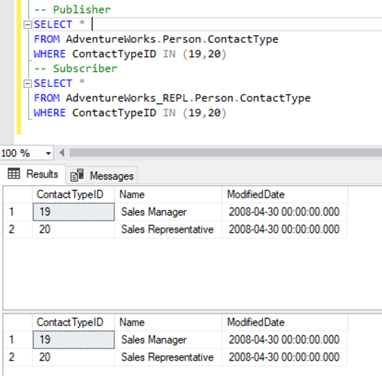
Task: Select Sales Representative in second result grid
Action: coord(168,357)
